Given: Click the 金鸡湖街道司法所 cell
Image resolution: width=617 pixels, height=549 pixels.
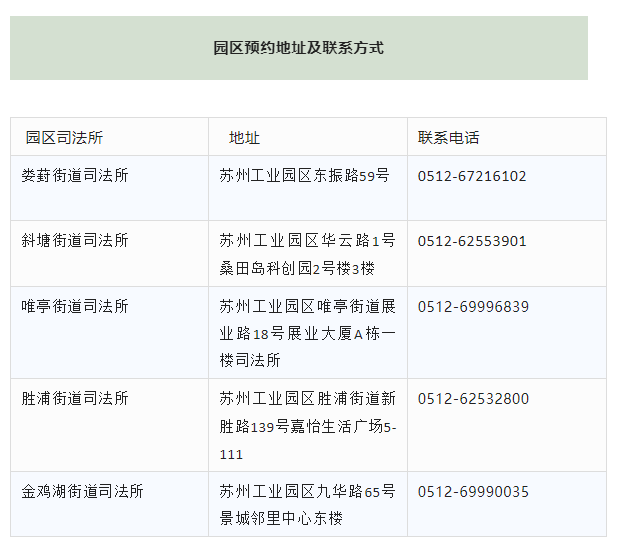Looking at the screenshot, I should click(x=83, y=492).
